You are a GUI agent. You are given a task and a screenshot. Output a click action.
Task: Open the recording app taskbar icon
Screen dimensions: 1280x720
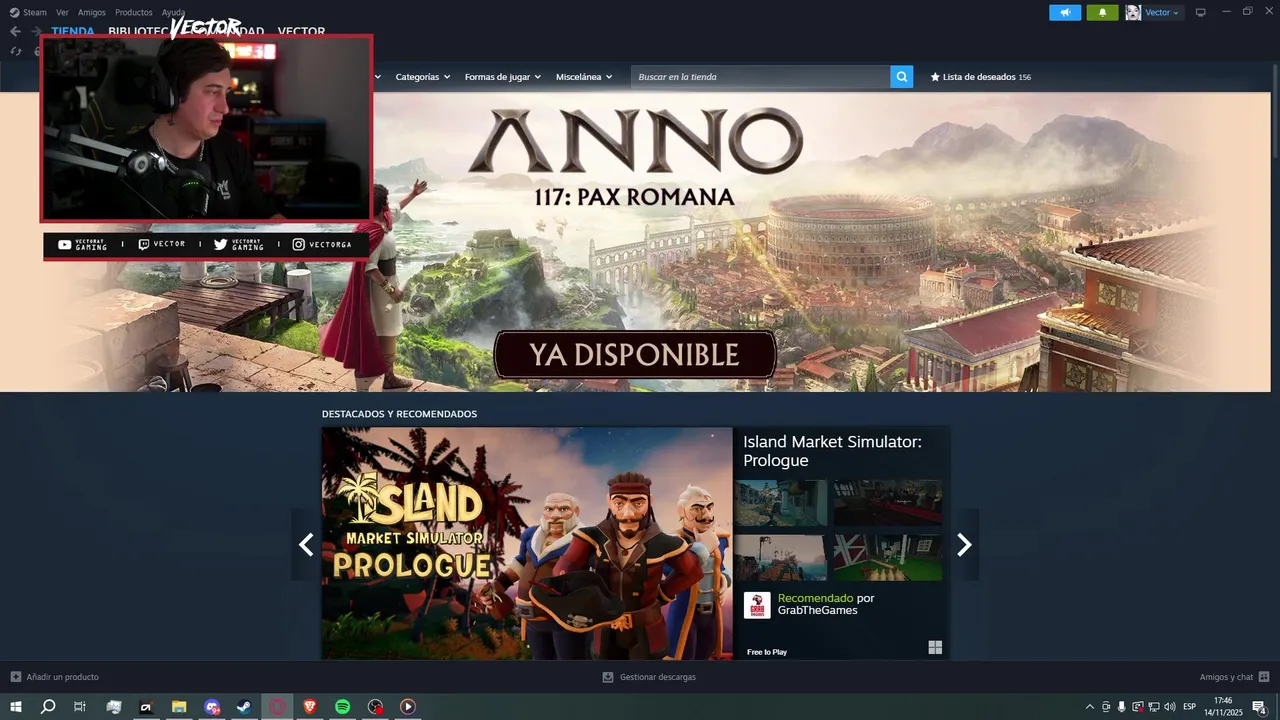tap(375, 707)
